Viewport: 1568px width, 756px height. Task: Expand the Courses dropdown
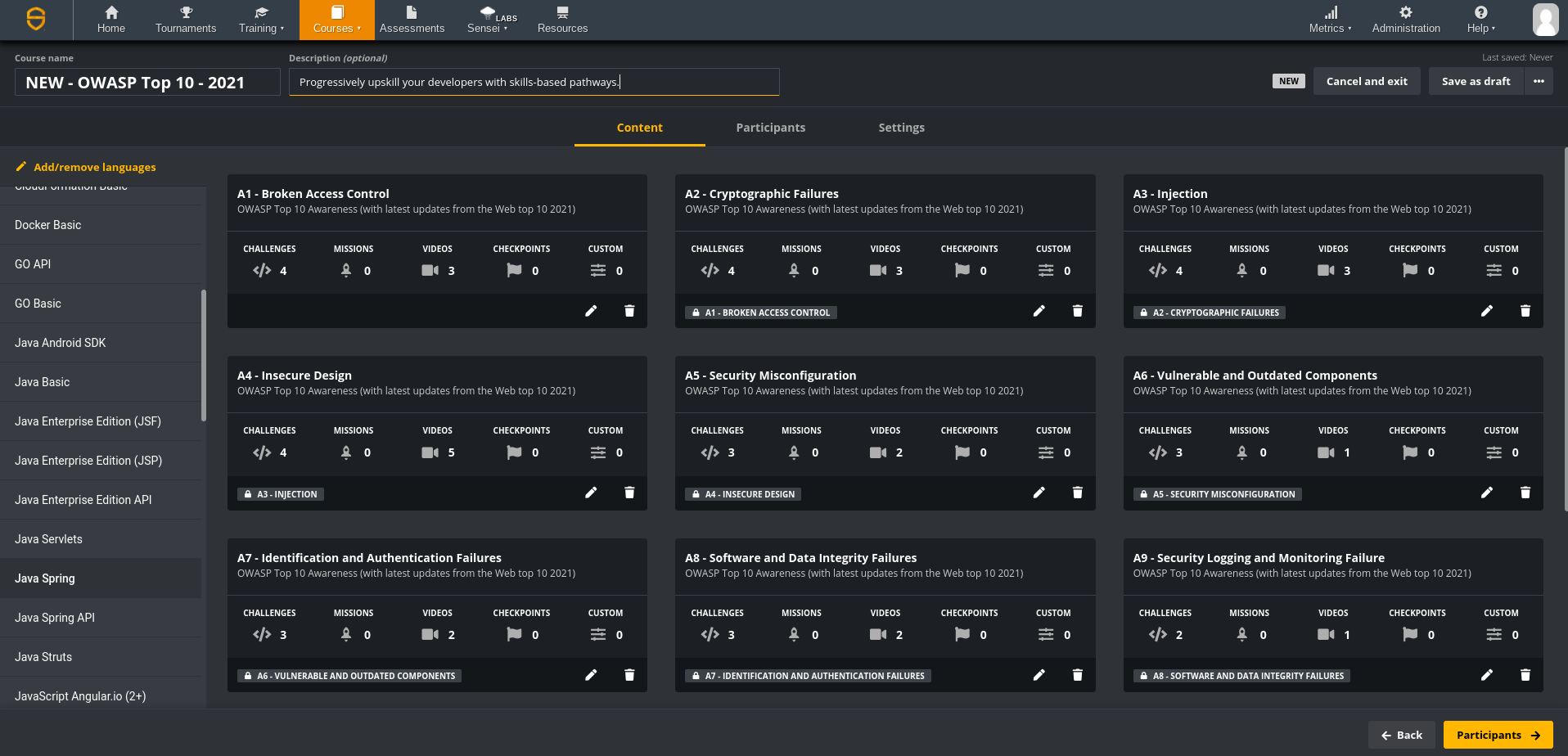coord(336,20)
